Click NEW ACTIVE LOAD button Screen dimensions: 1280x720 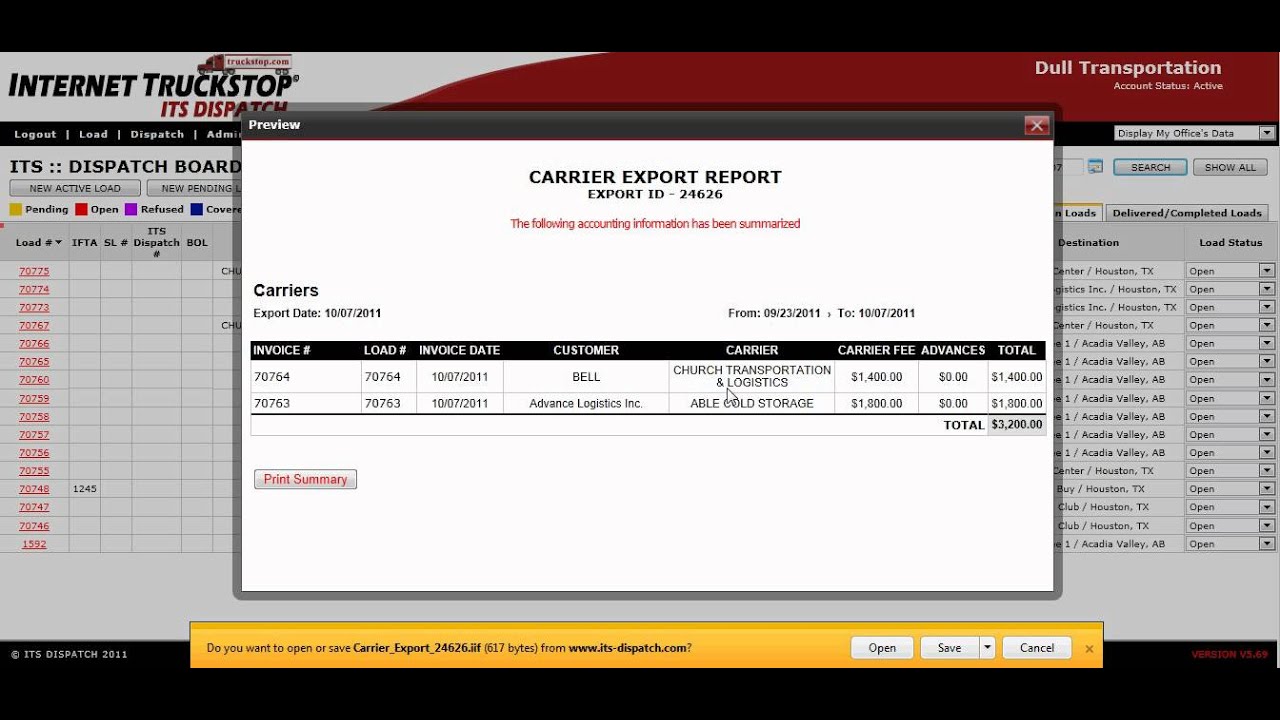click(75, 188)
